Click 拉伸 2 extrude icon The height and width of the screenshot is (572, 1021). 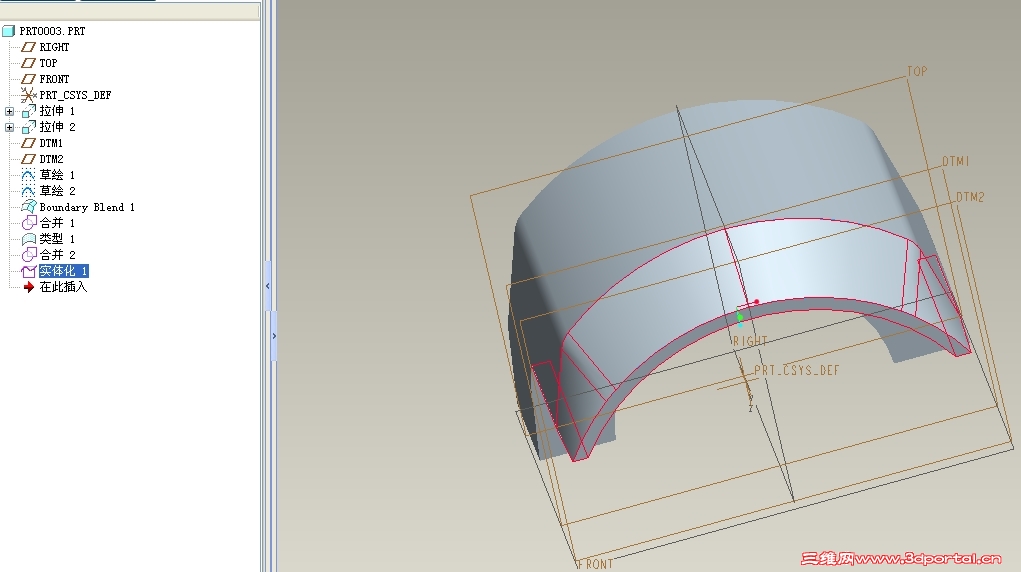[x=29, y=127]
